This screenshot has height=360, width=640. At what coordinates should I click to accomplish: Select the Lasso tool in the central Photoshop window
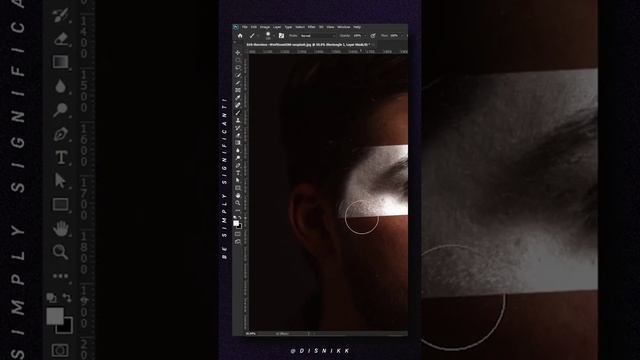pyautogui.click(x=238, y=67)
